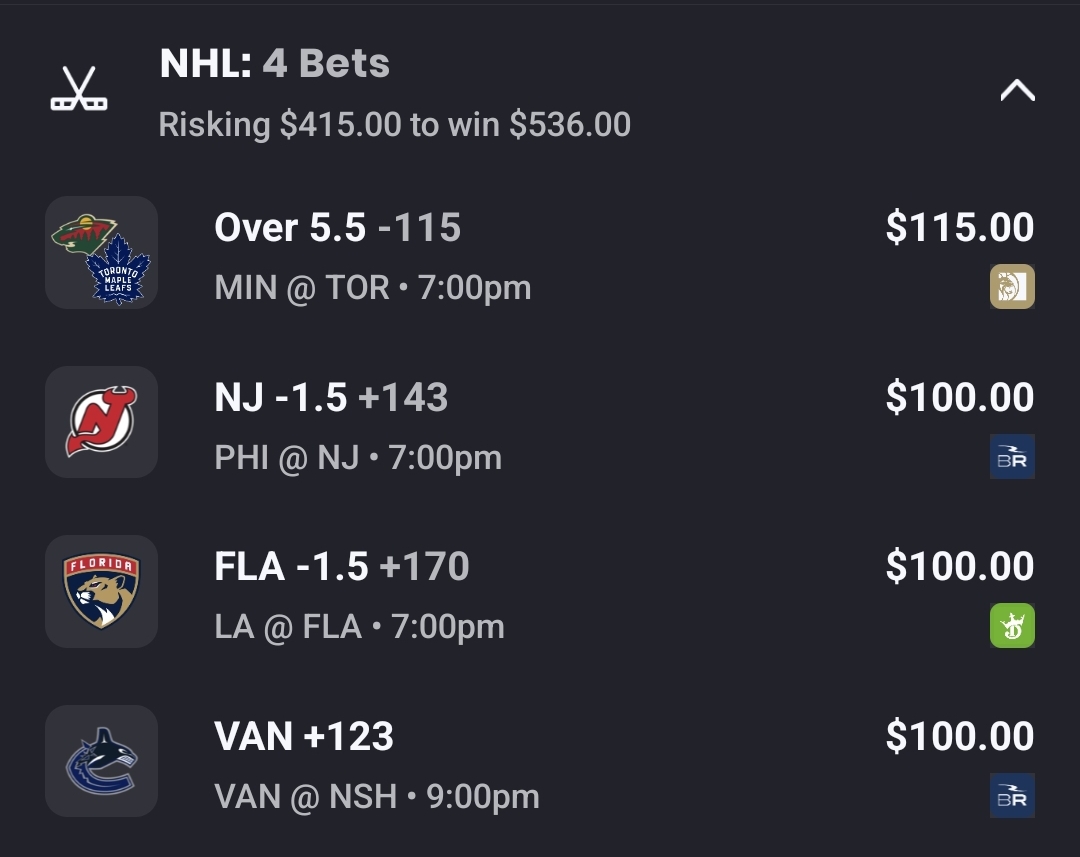This screenshot has width=1080, height=857.
Task: Click the Vancouver Canucks team logo
Action: pos(101,761)
